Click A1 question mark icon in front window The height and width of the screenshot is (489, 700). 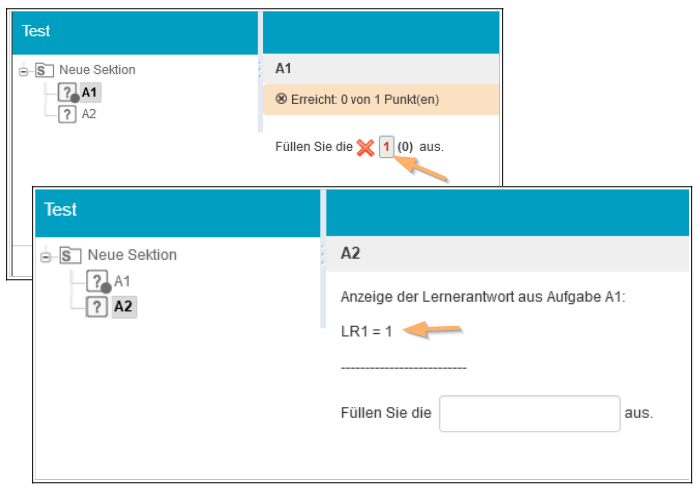pyautogui.click(x=97, y=282)
